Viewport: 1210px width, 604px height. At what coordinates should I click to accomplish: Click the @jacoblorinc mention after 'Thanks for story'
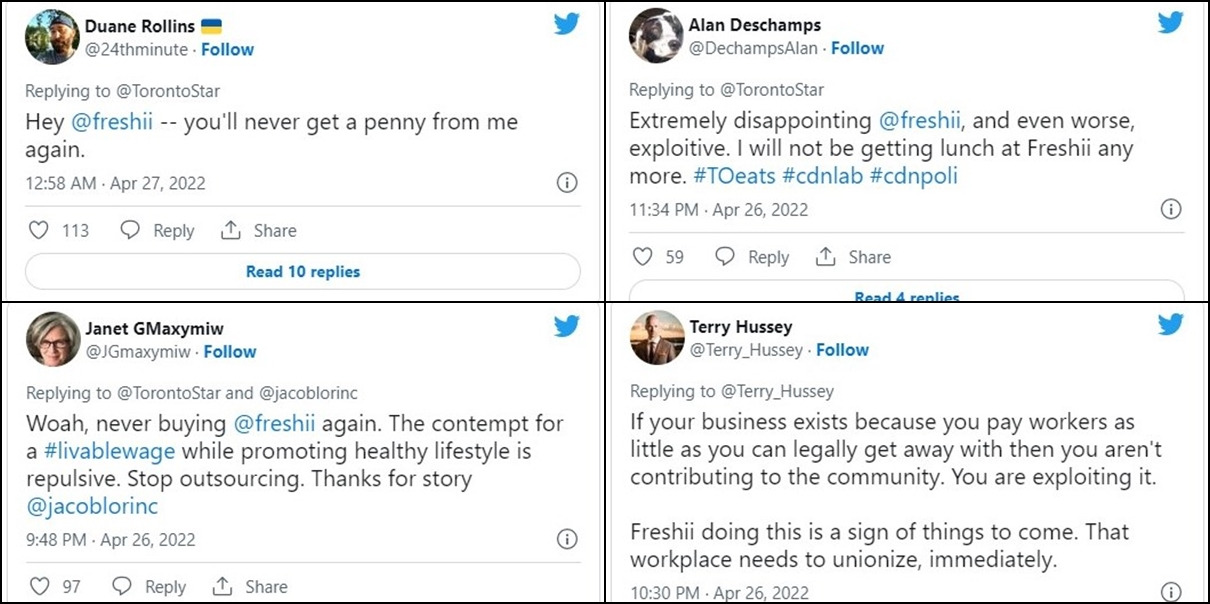point(92,506)
